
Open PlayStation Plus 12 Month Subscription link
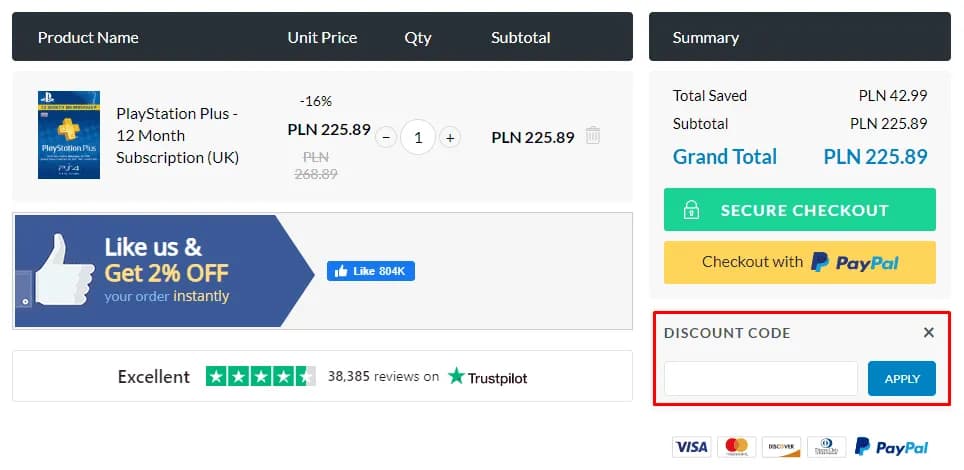(177, 136)
